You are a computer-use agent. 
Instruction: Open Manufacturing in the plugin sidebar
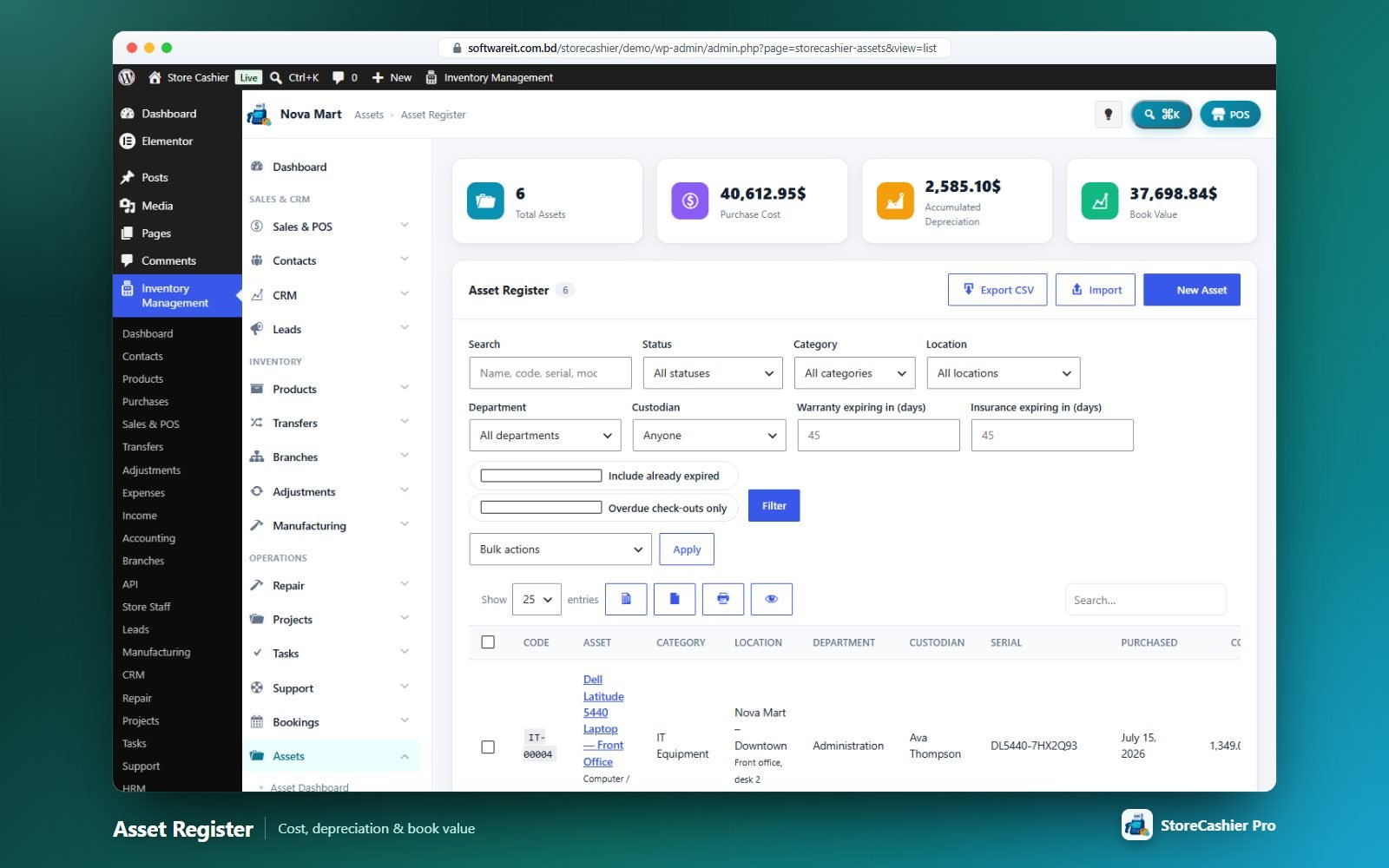coord(330,525)
